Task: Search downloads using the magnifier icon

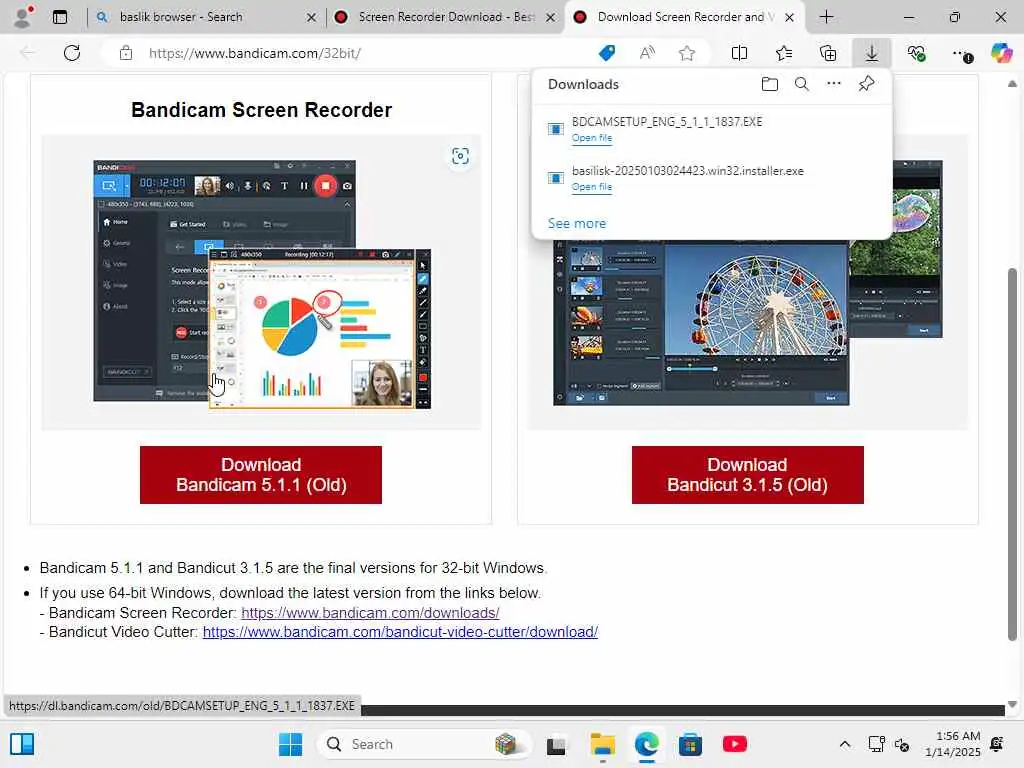Action: pyautogui.click(x=802, y=84)
